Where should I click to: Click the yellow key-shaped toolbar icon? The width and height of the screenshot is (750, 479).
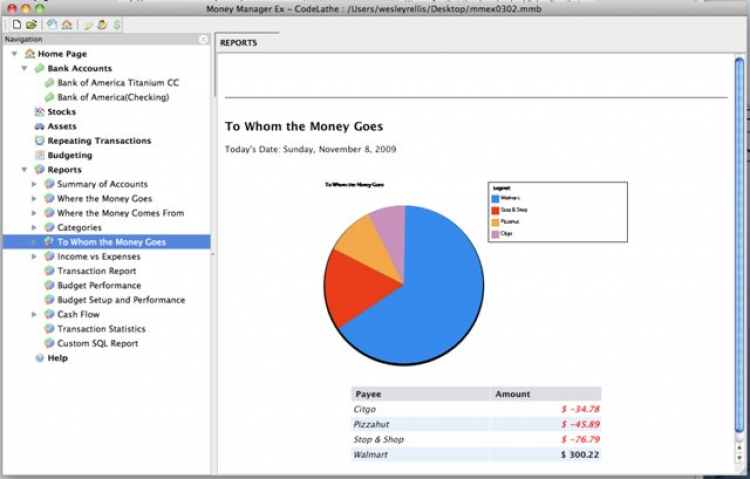(88, 25)
